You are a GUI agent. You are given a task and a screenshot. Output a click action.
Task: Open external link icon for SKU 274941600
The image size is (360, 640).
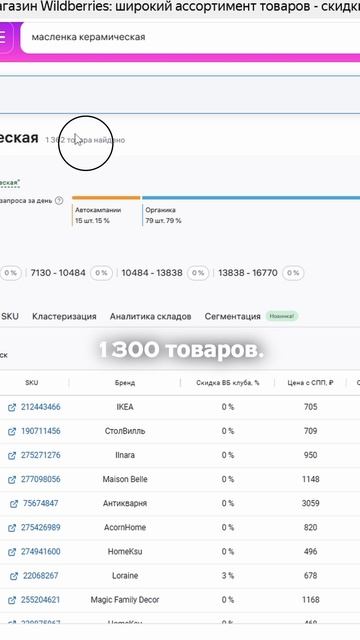tap(12, 552)
